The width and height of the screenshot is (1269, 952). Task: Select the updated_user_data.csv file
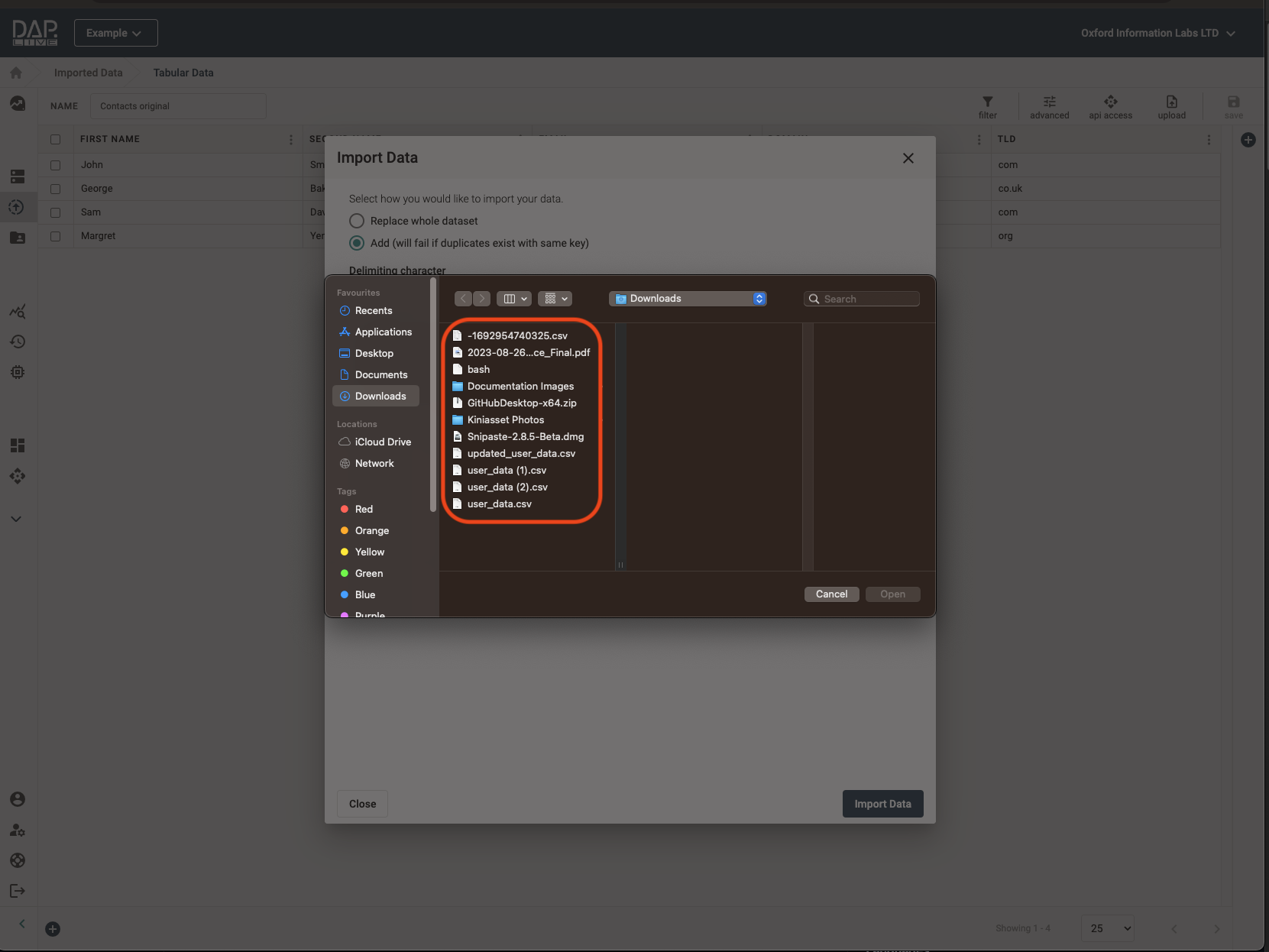click(521, 453)
